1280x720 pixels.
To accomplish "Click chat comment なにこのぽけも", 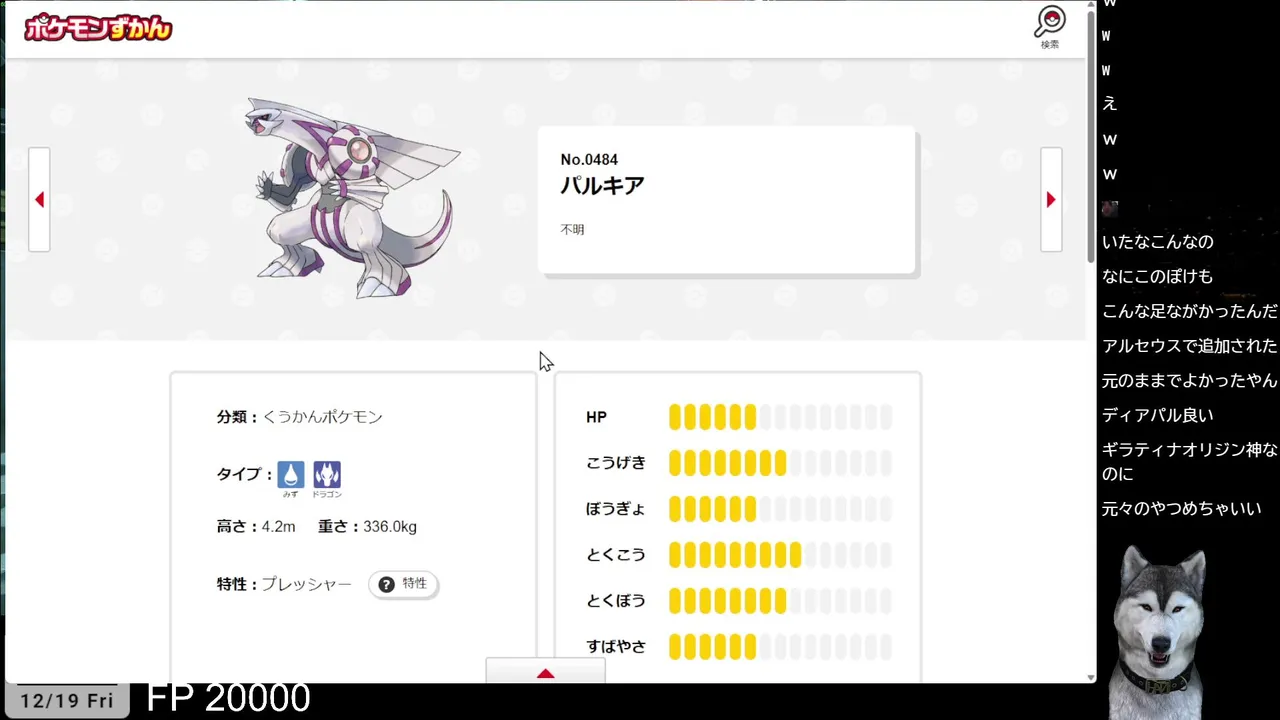I will click(x=1157, y=277).
